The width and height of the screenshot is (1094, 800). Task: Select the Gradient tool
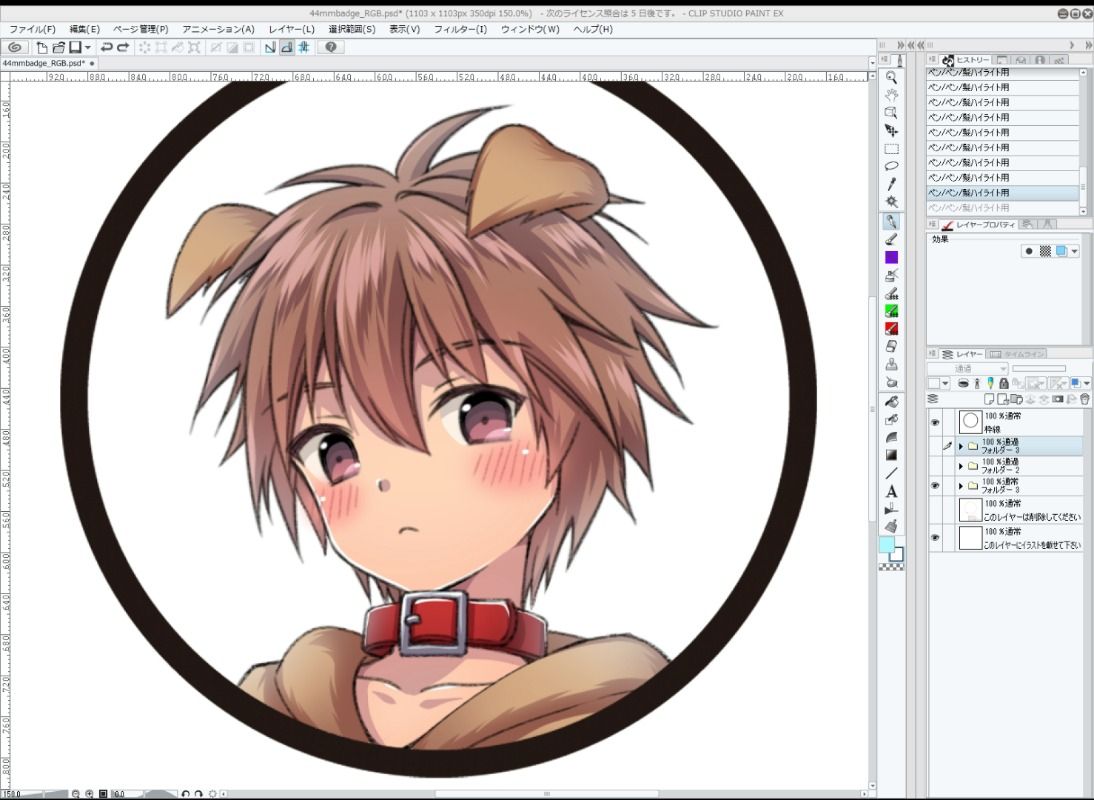coord(891,455)
